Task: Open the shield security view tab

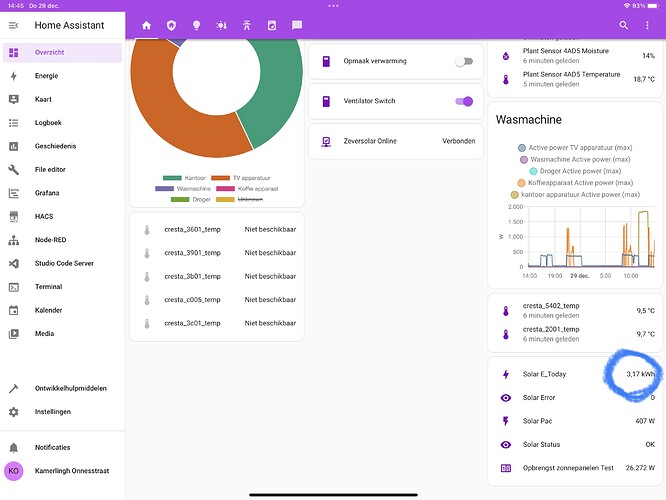Action: tap(171, 25)
